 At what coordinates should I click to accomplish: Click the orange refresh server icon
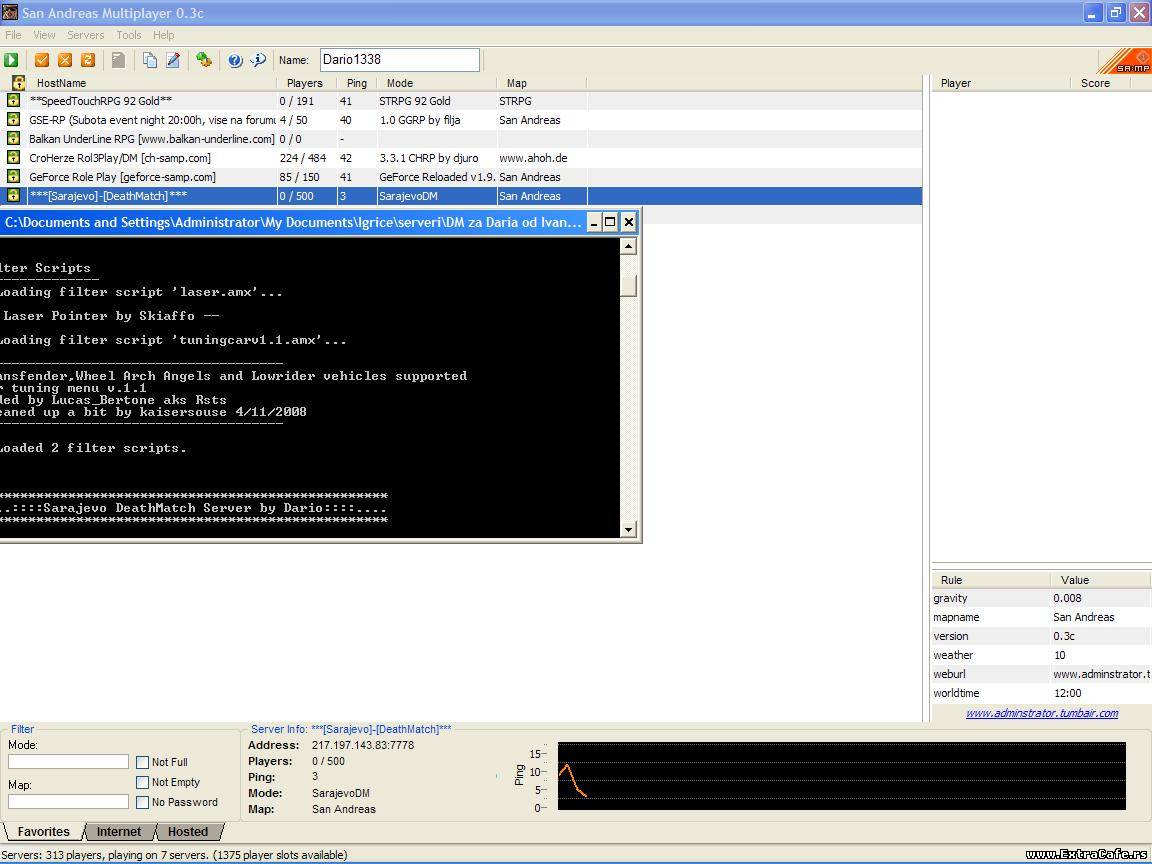click(x=88, y=60)
